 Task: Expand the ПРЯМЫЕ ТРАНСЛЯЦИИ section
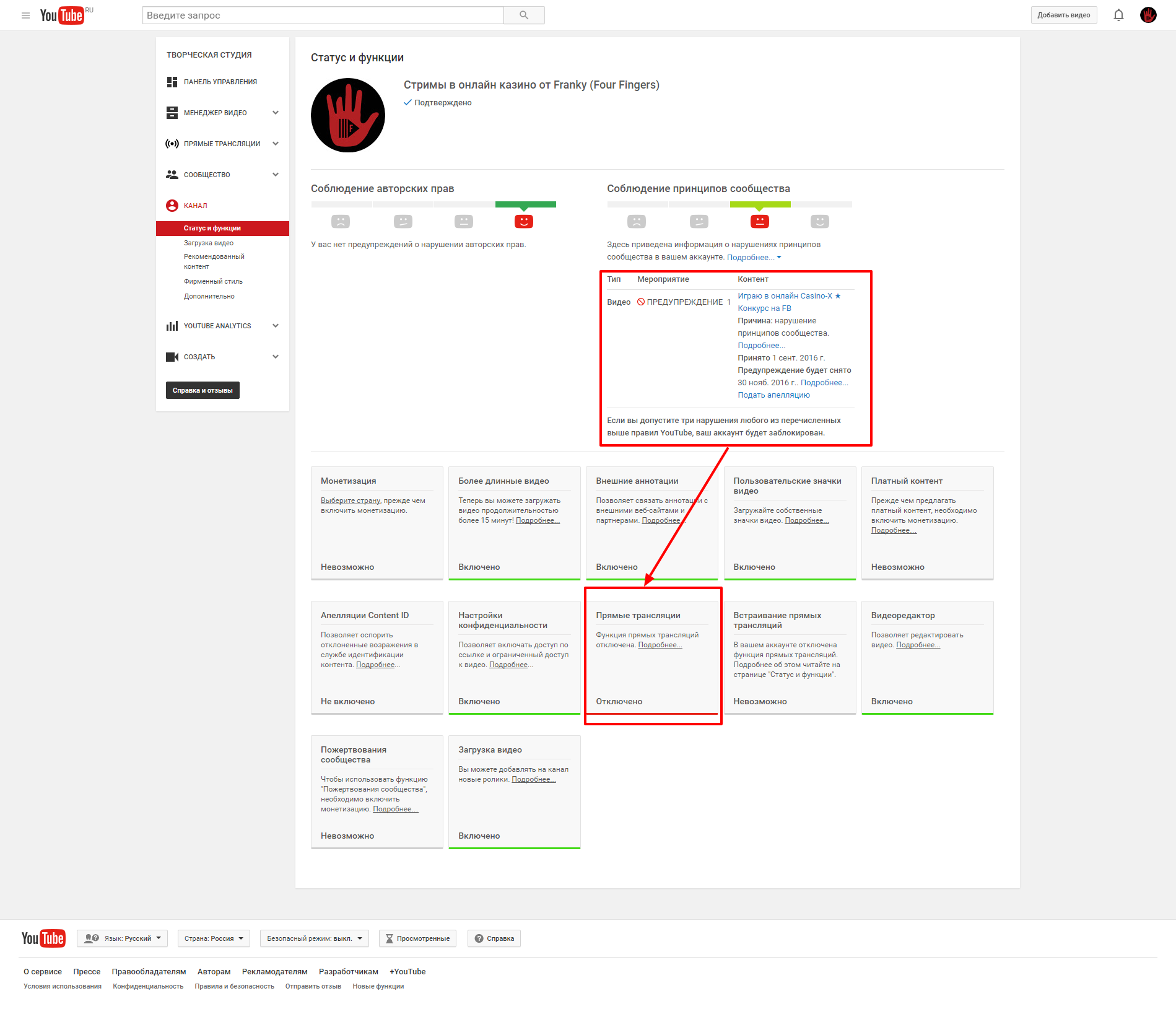tap(276, 144)
